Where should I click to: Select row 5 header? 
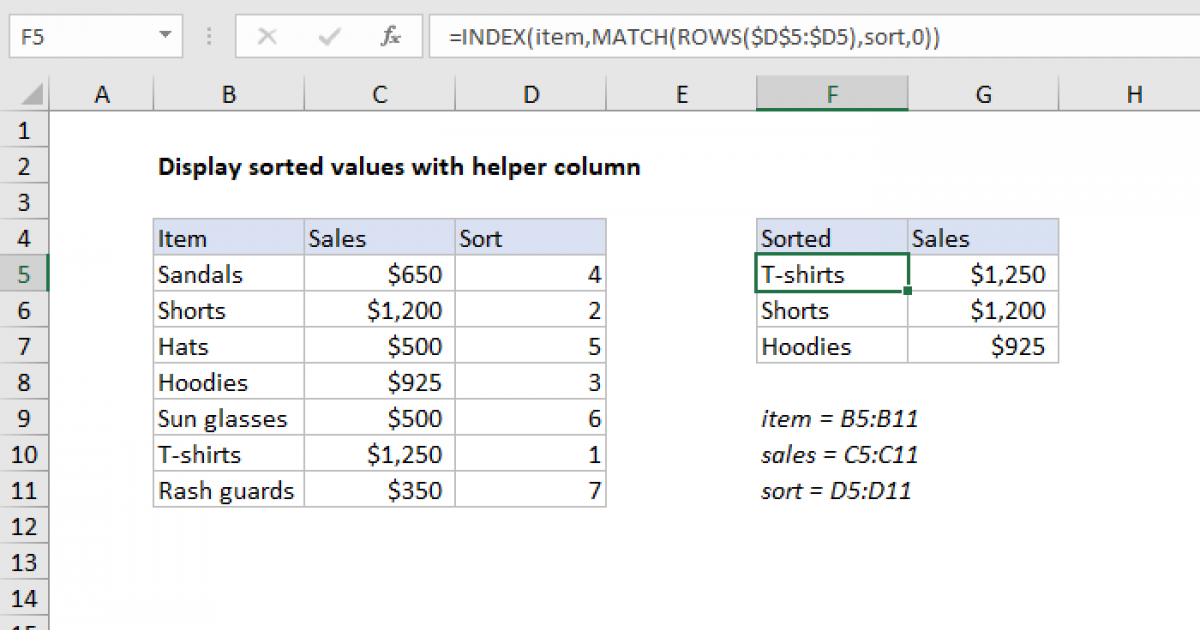coord(25,274)
